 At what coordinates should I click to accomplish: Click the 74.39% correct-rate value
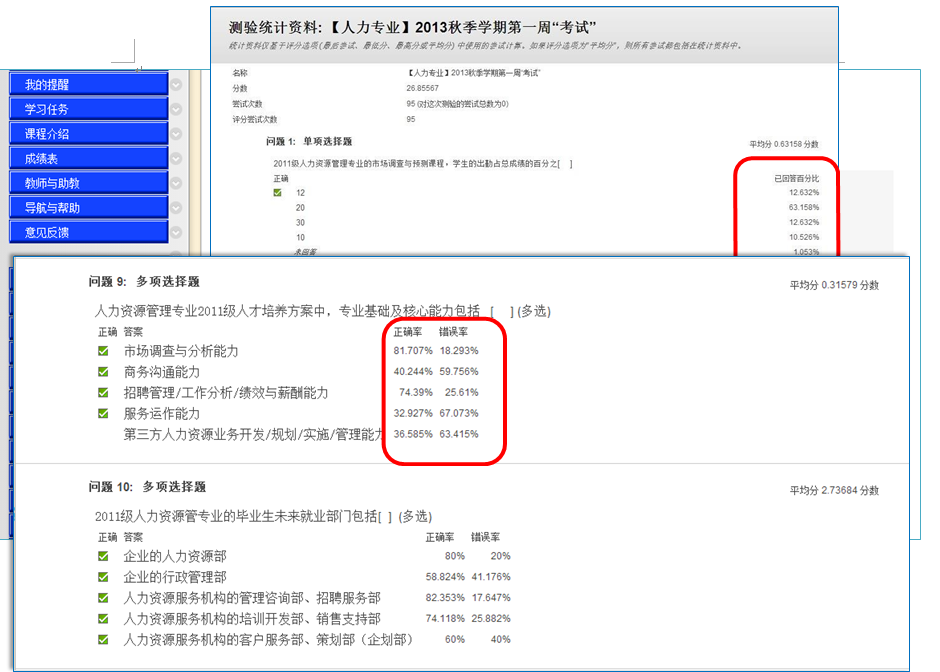(416, 393)
